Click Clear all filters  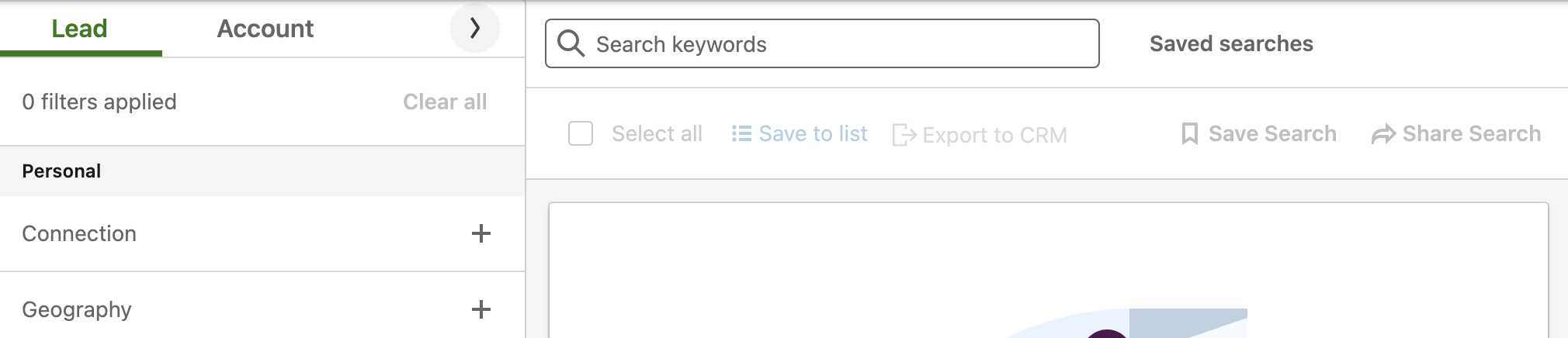click(x=445, y=102)
